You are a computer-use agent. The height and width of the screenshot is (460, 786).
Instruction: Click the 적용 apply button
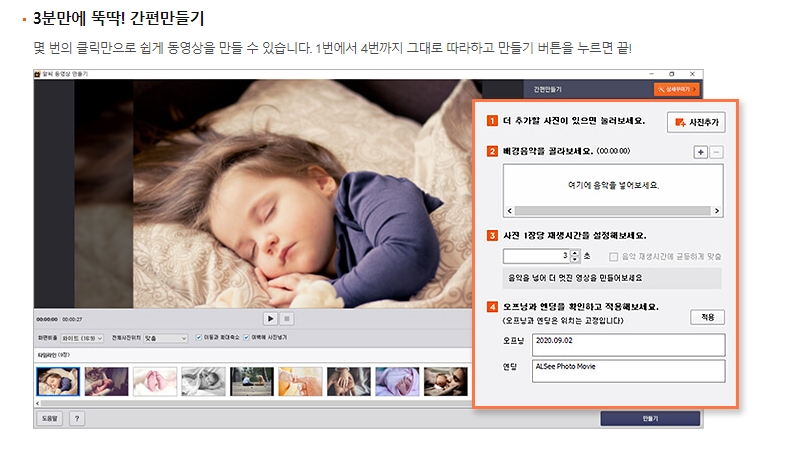tap(707, 317)
